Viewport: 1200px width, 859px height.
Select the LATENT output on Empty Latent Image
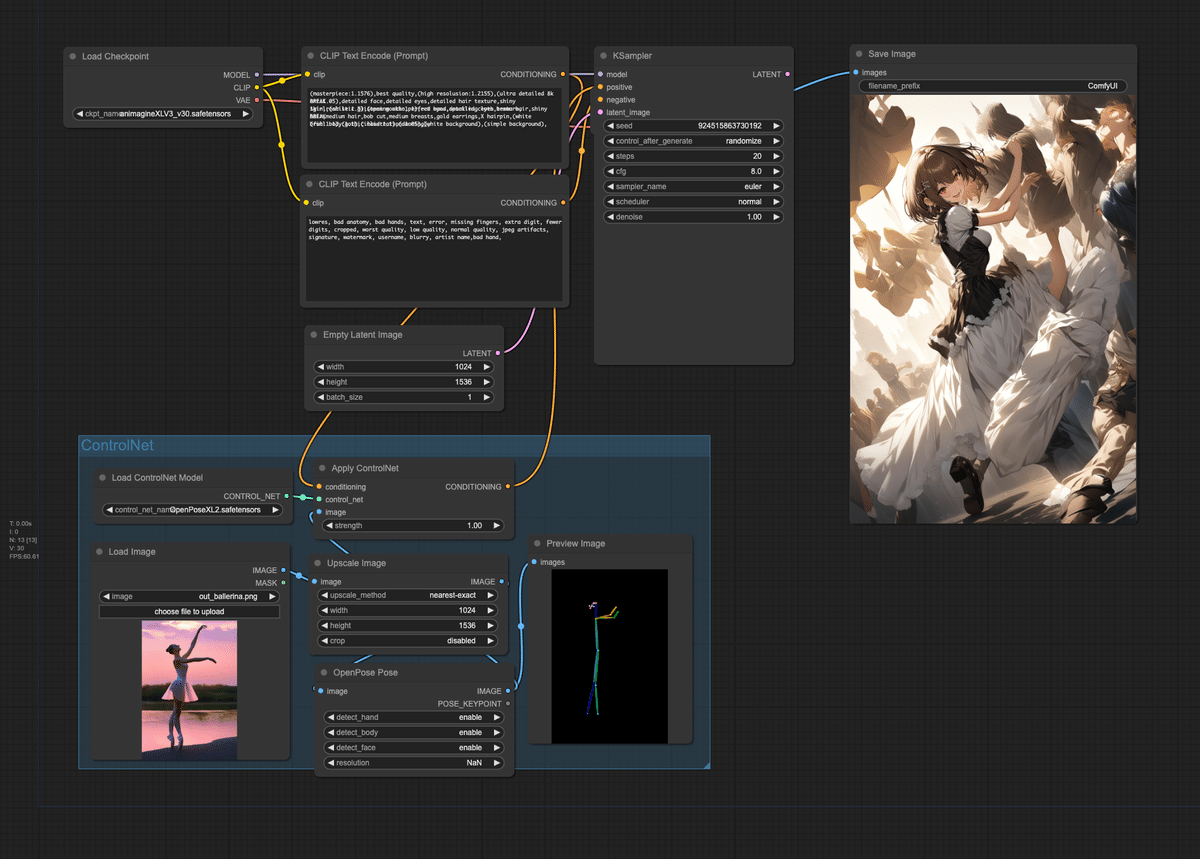pos(500,353)
